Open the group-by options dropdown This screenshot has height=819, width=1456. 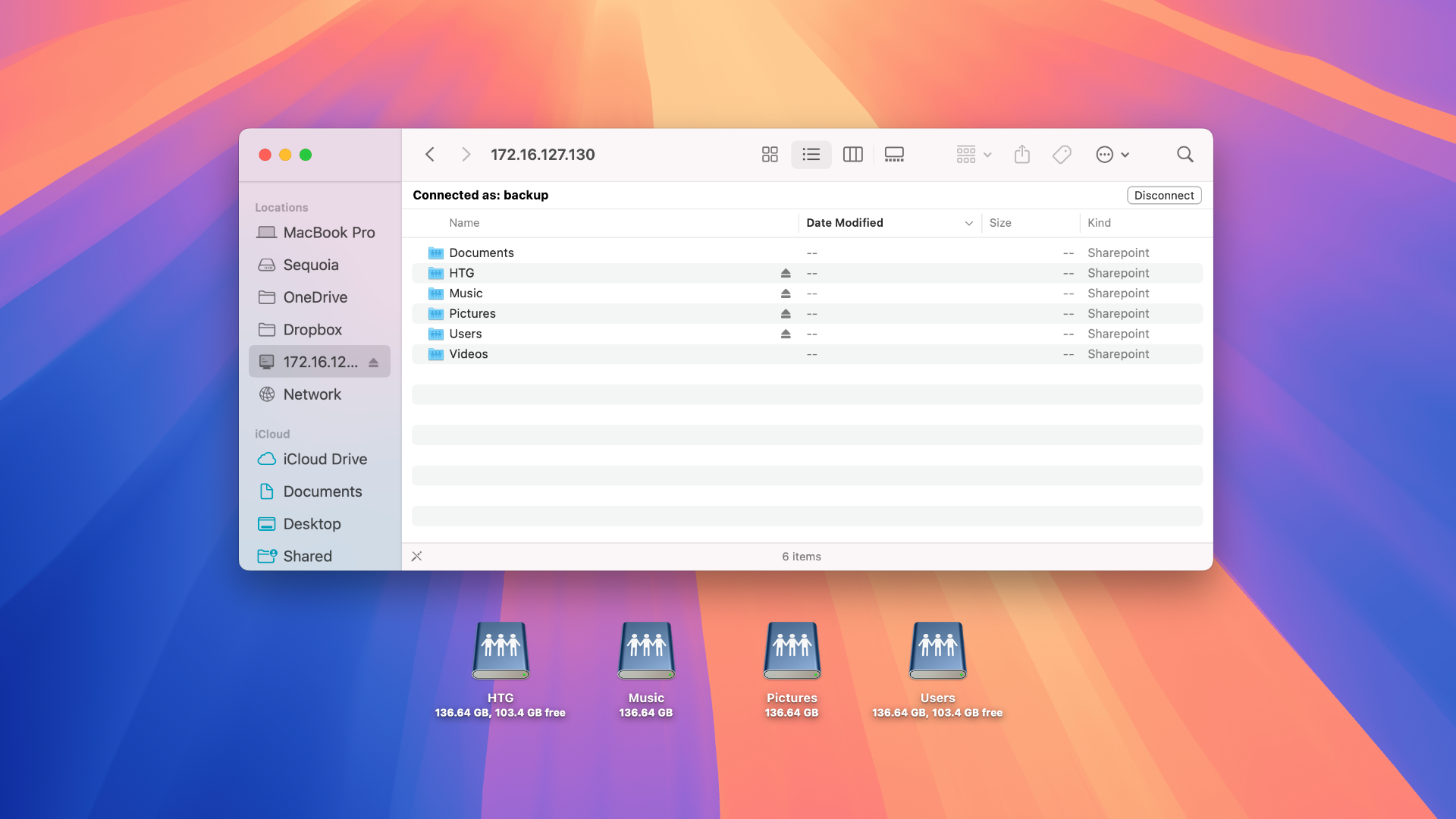click(971, 154)
